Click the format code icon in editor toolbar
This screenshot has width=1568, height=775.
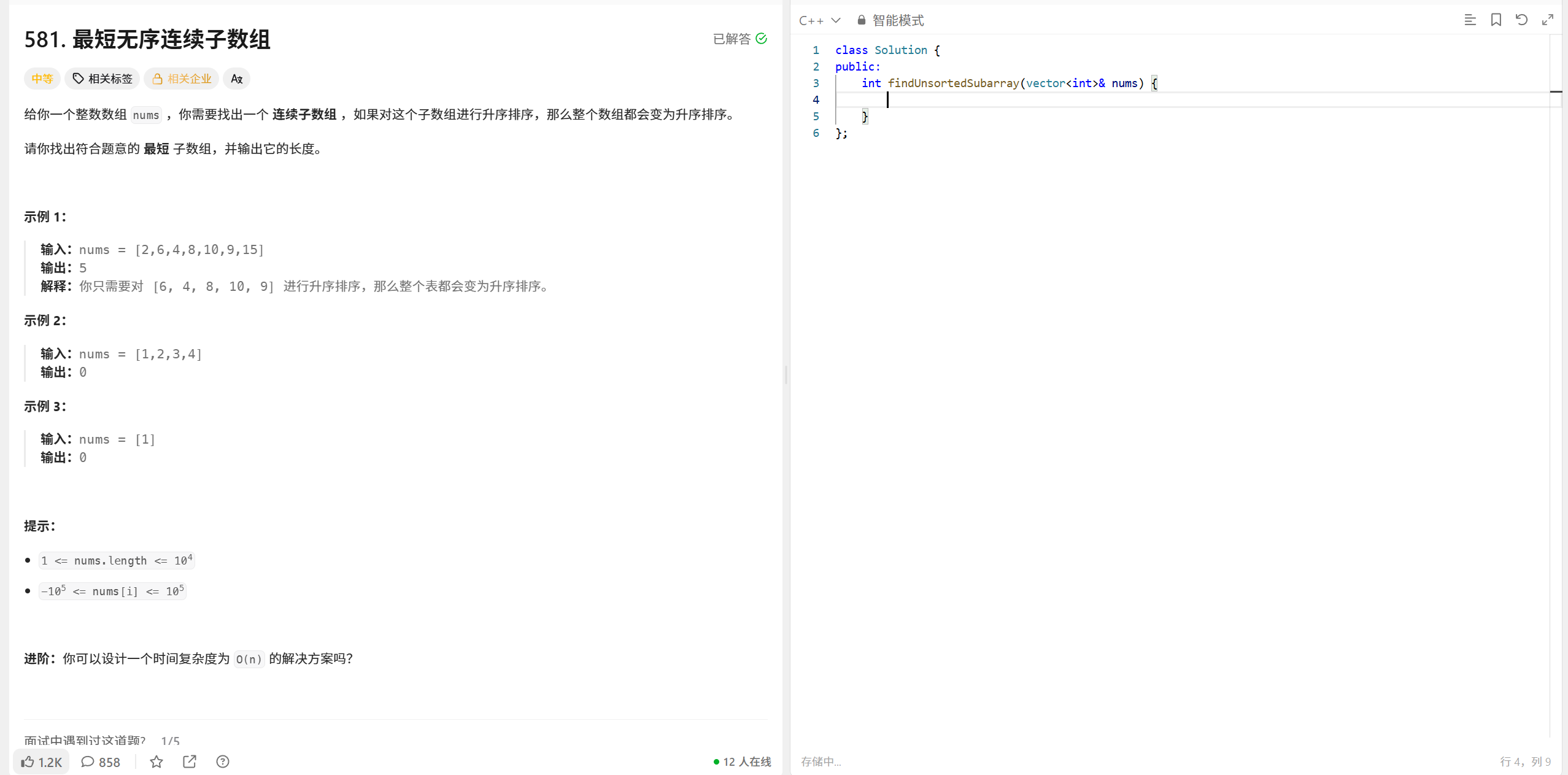(1470, 20)
